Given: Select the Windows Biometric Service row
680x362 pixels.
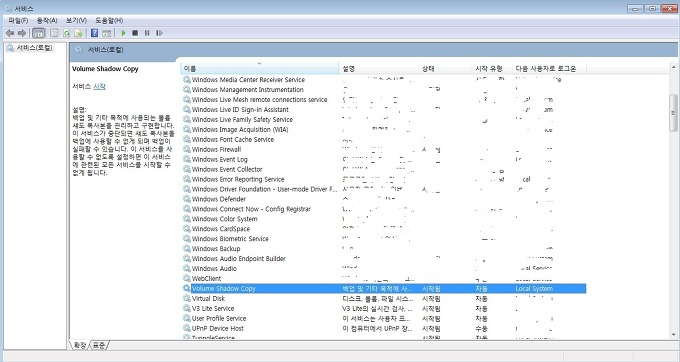Looking at the screenshot, I should click(384, 239).
